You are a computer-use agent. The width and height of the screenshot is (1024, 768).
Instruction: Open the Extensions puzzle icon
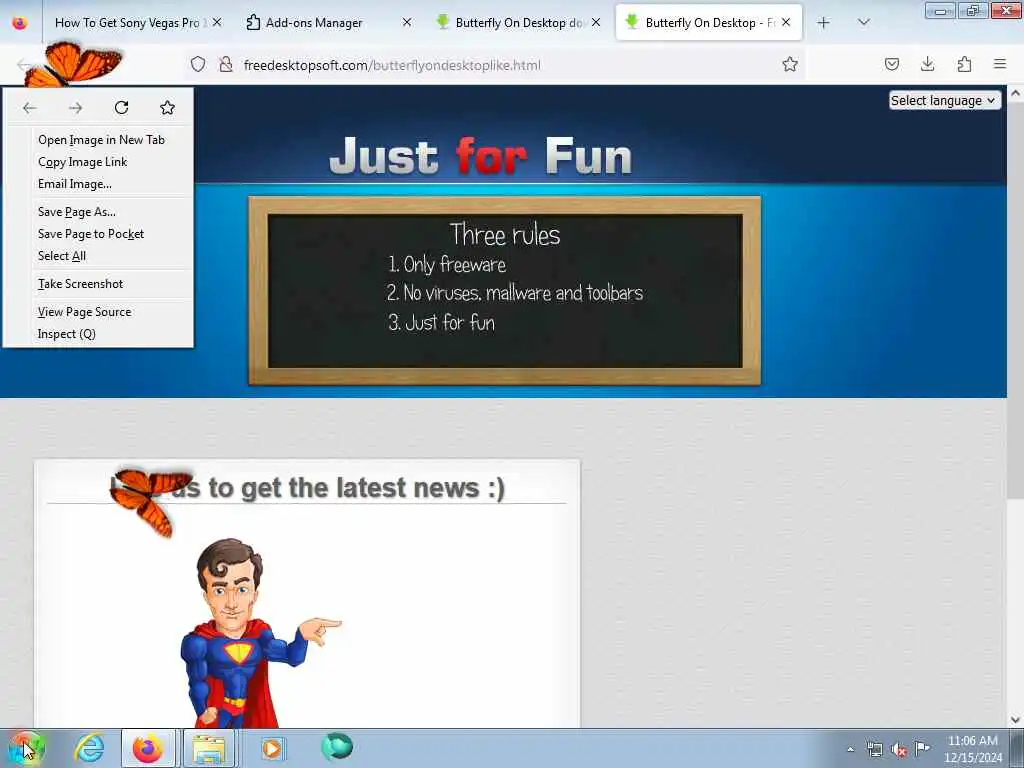tap(964, 64)
